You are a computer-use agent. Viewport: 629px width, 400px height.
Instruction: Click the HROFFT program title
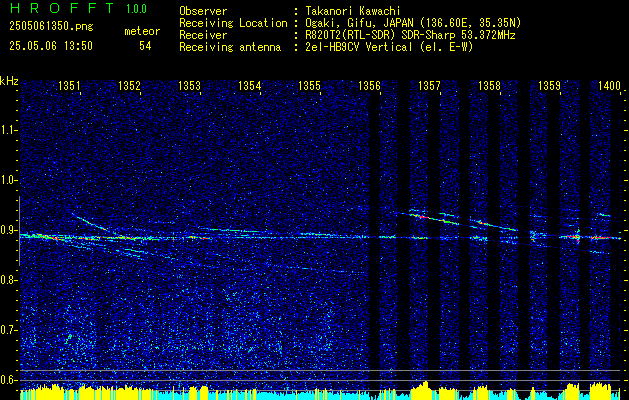click(x=62, y=8)
